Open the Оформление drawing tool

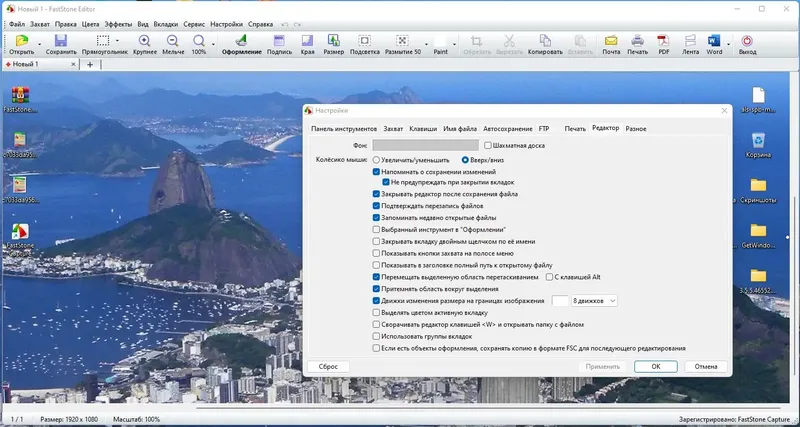[x=241, y=42]
